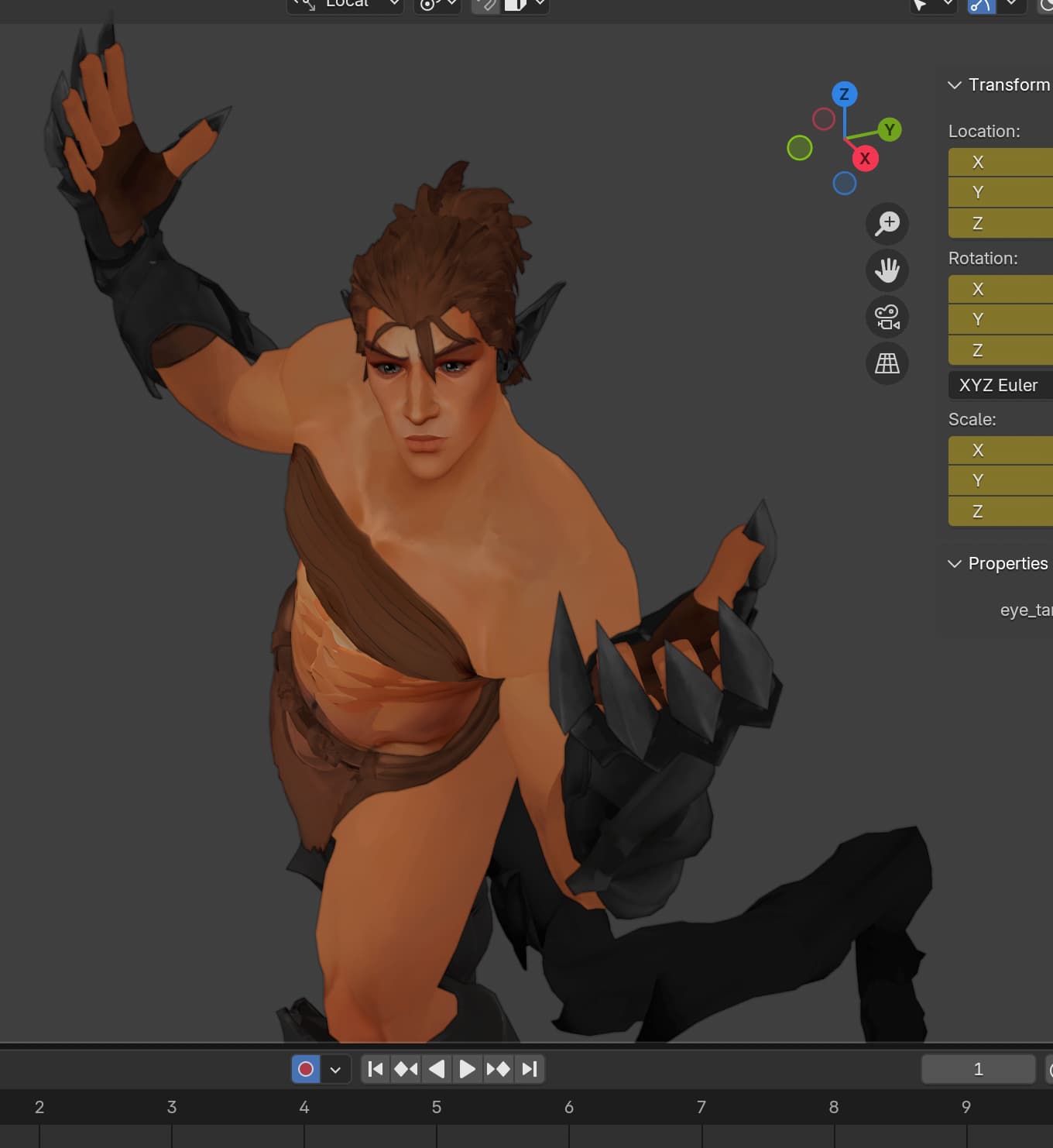Collapse the Transform panel

coord(955,85)
